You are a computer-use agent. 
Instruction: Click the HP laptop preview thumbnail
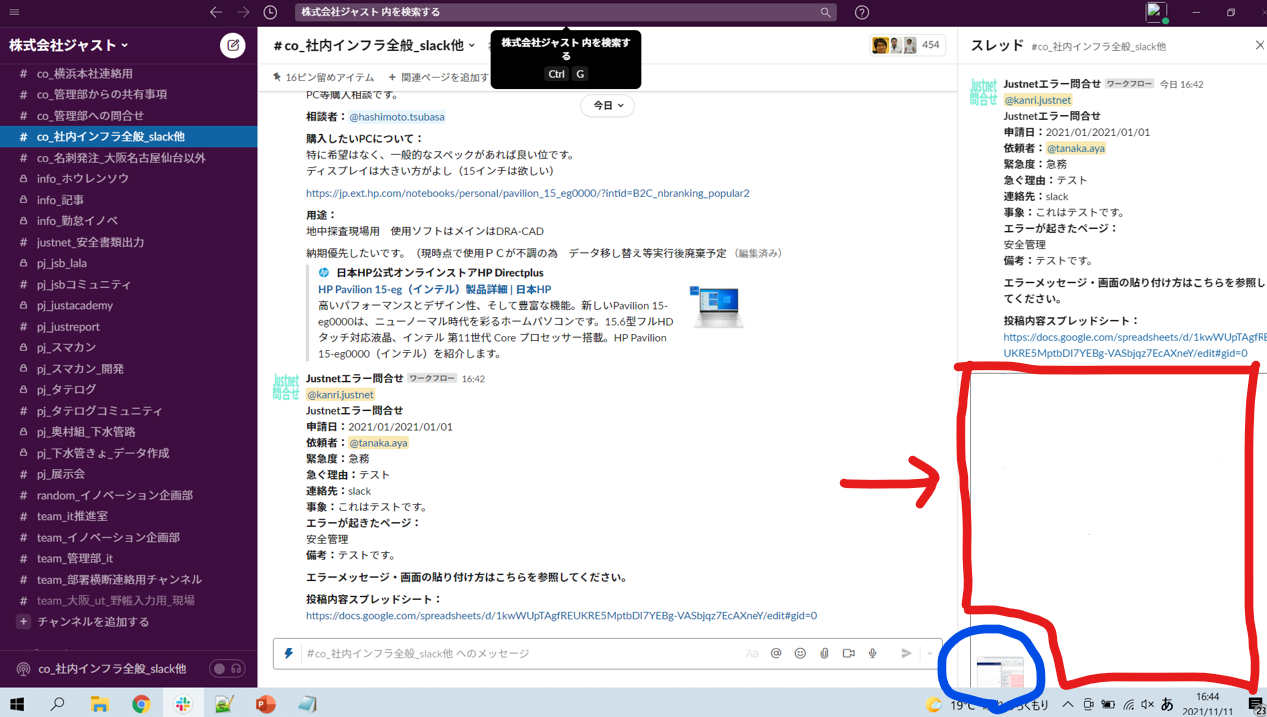coord(716,306)
